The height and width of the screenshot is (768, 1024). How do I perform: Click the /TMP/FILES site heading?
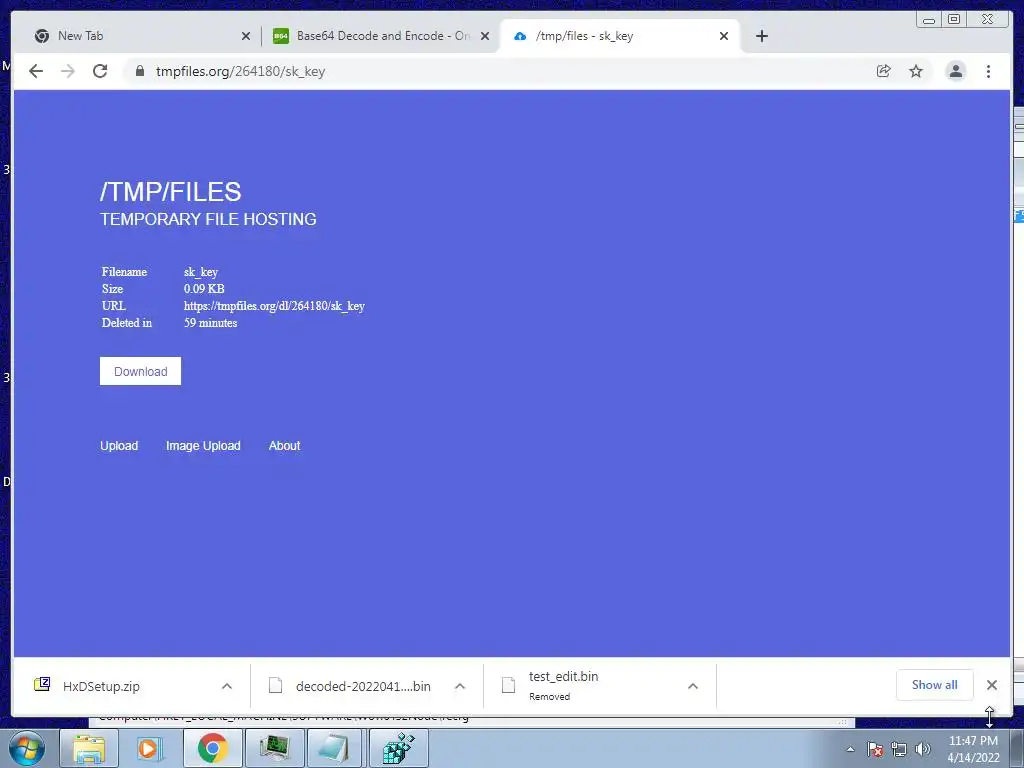(170, 192)
